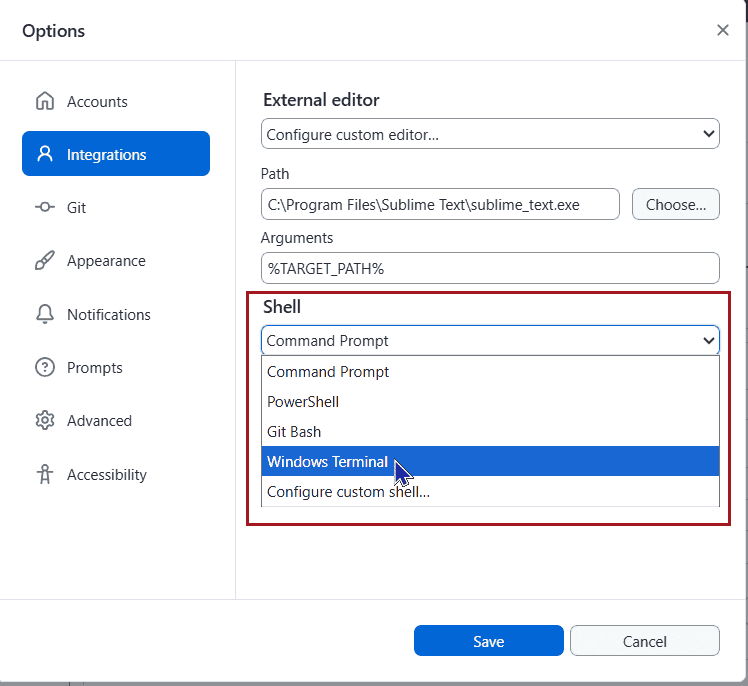Screen dimensions: 748x686
Task: Select Command Prompt list option
Action: [328, 372]
